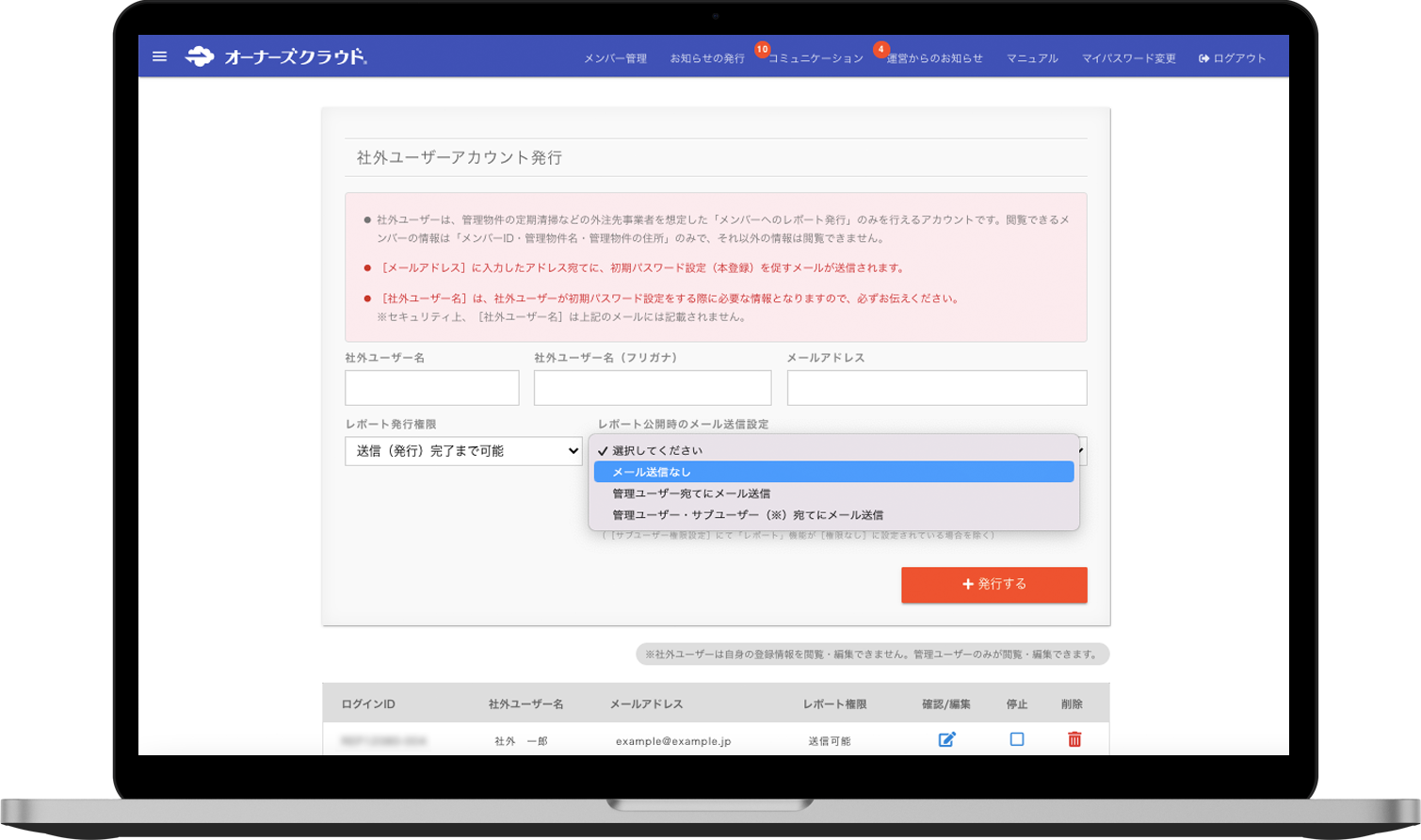Click the red 4 badge near コミュニケーション
The width and height of the screenshot is (1421, 840).
coord(880,47)
